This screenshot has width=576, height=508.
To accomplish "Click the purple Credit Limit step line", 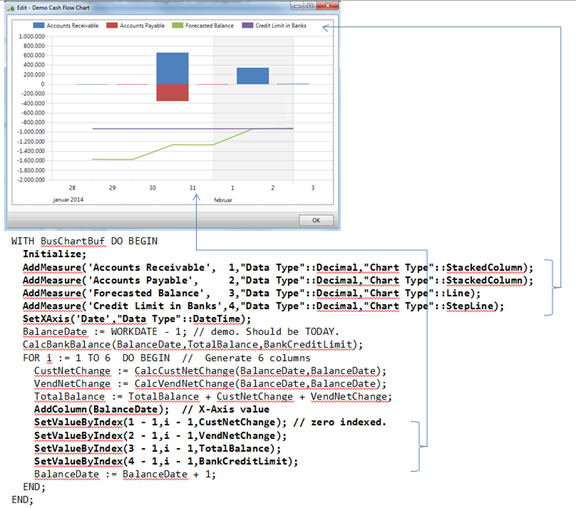I will click(193, 129).
